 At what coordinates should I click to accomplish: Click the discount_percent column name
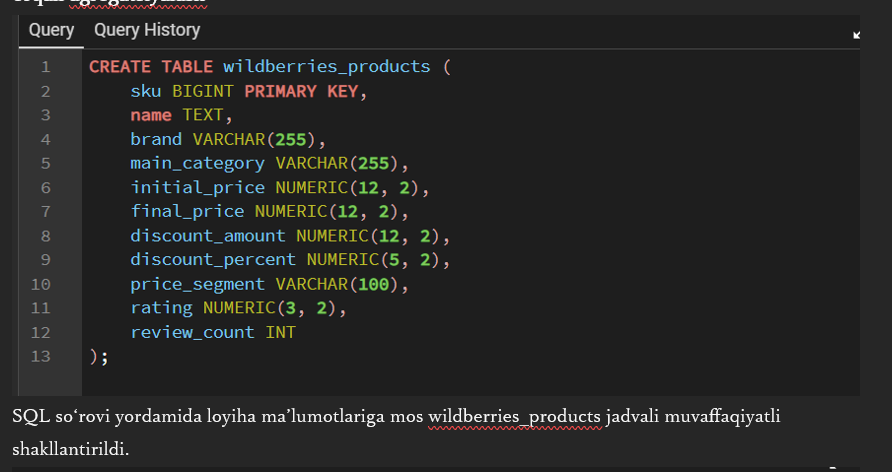pyautogui.click(x=213, y=260)
